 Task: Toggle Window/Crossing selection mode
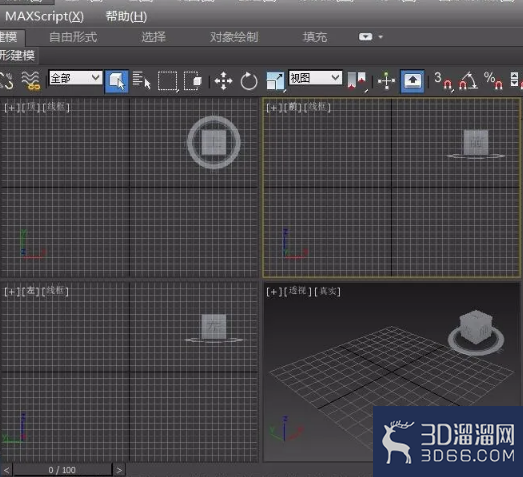193,81
